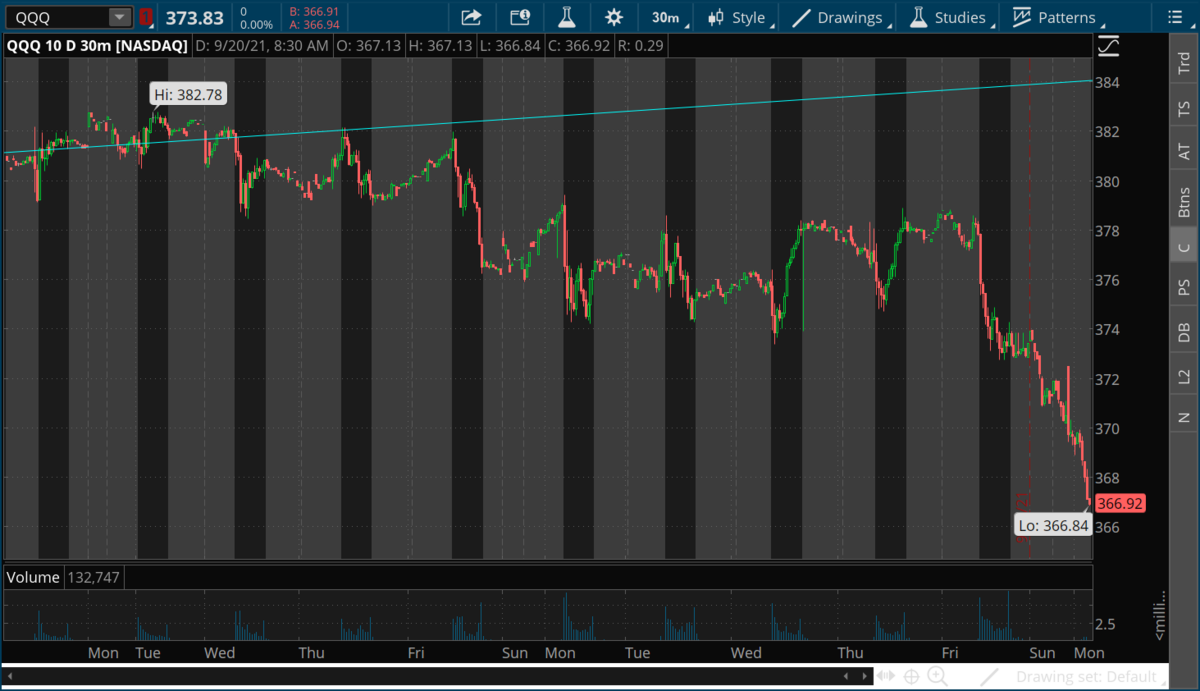Select the C side tab
The height and width of the screenshot is (691, 1200).
point(1184,247)
